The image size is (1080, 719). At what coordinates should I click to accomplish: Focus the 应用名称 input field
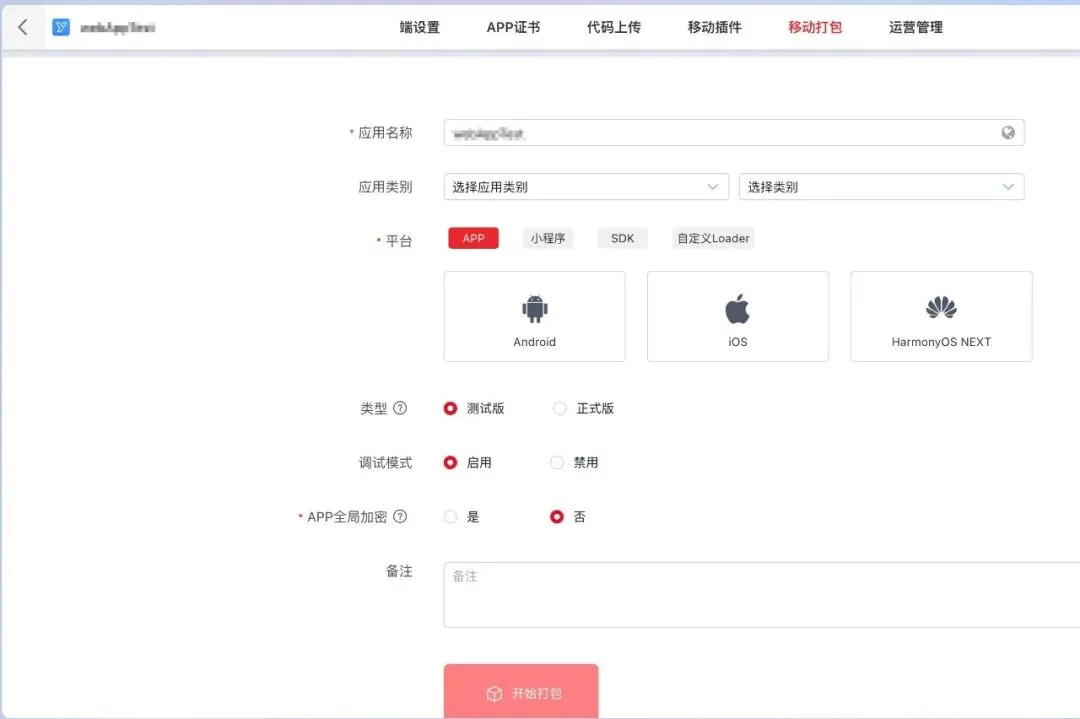pyautogui.click(x=734, y=132)
